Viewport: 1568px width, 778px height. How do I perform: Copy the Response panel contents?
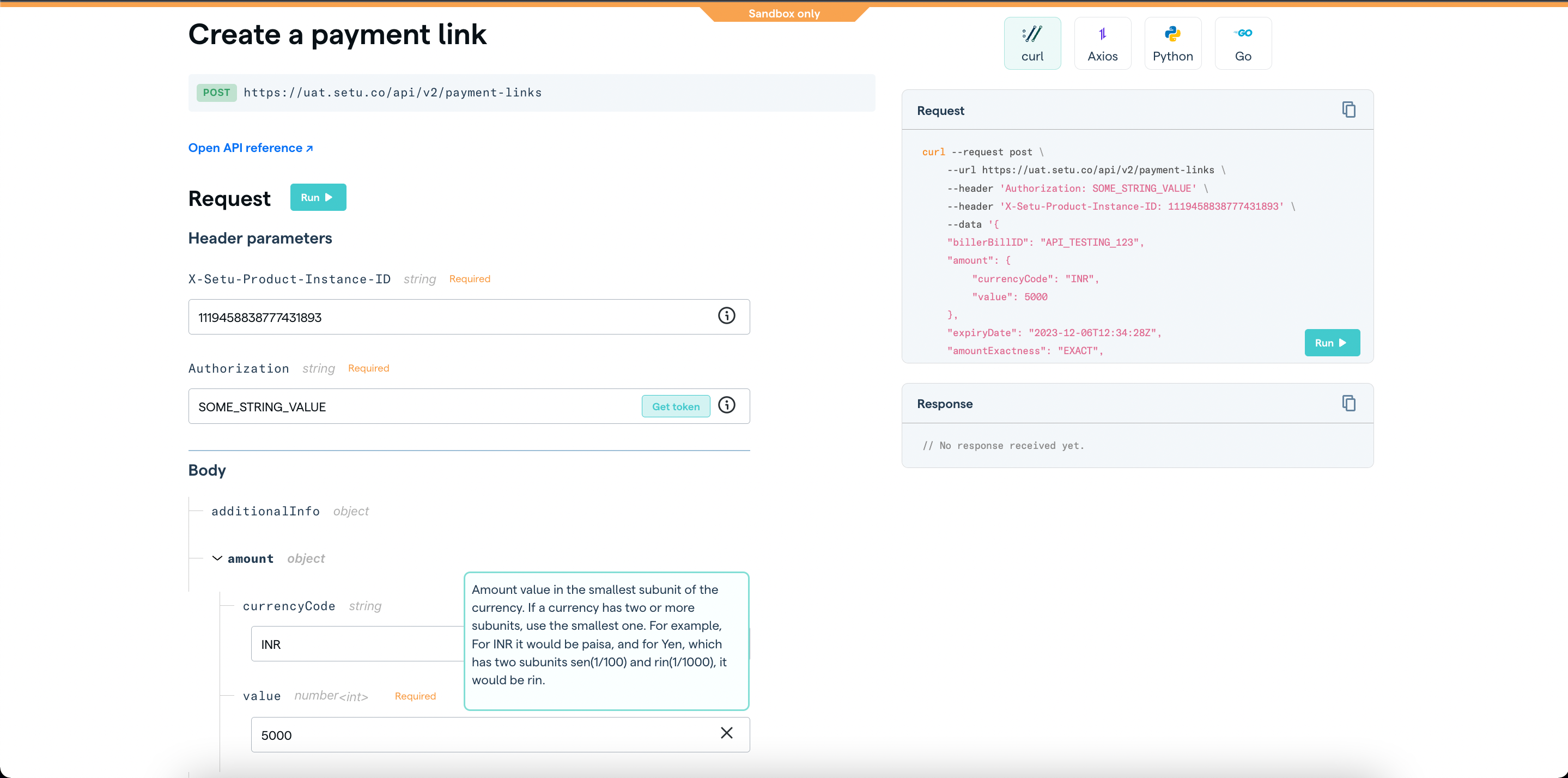point(1348,403)
